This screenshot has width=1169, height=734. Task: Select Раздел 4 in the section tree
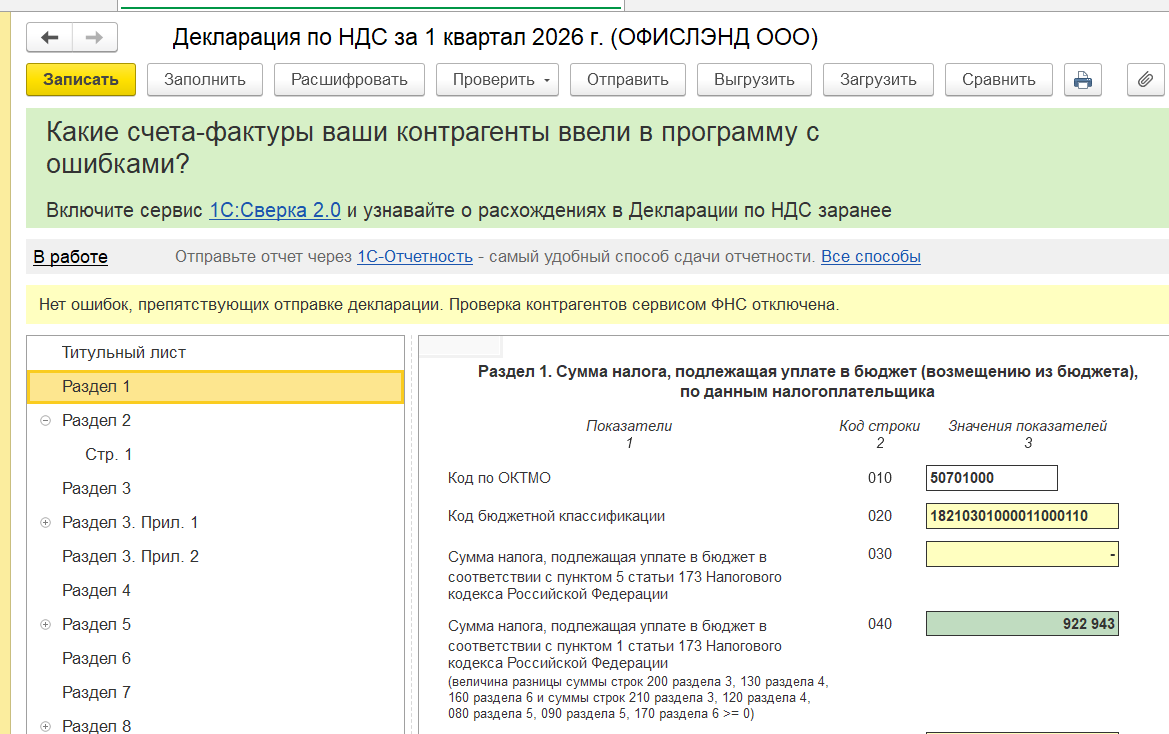pos(96,591)
